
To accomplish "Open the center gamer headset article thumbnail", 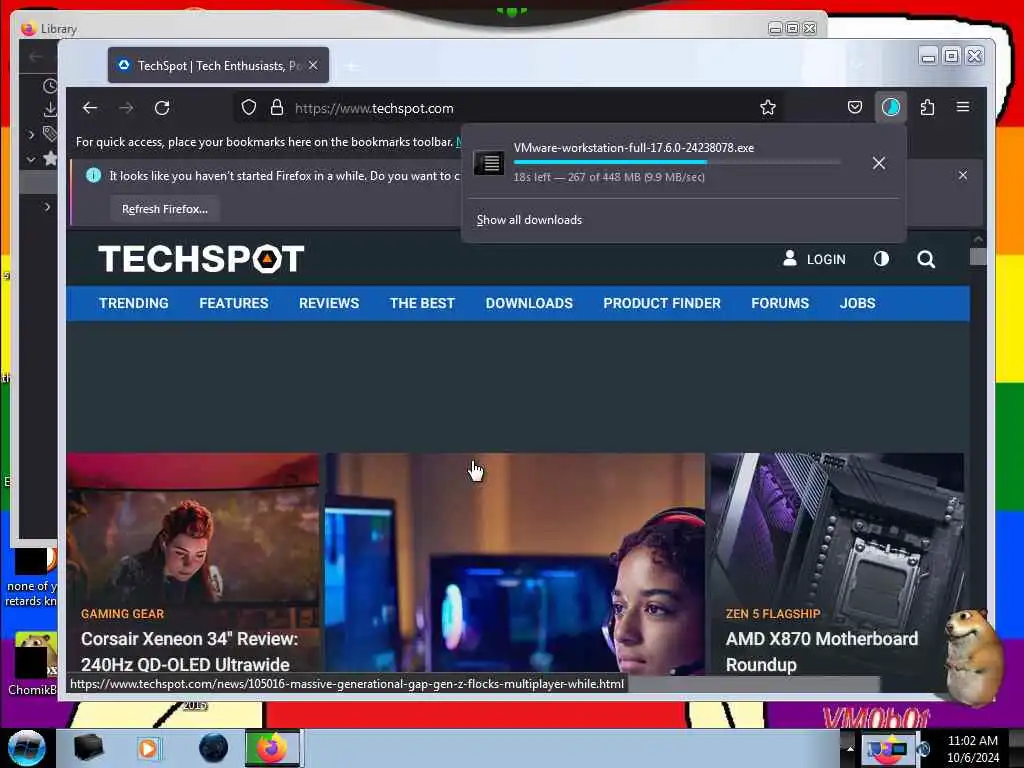I will (515, 563).
